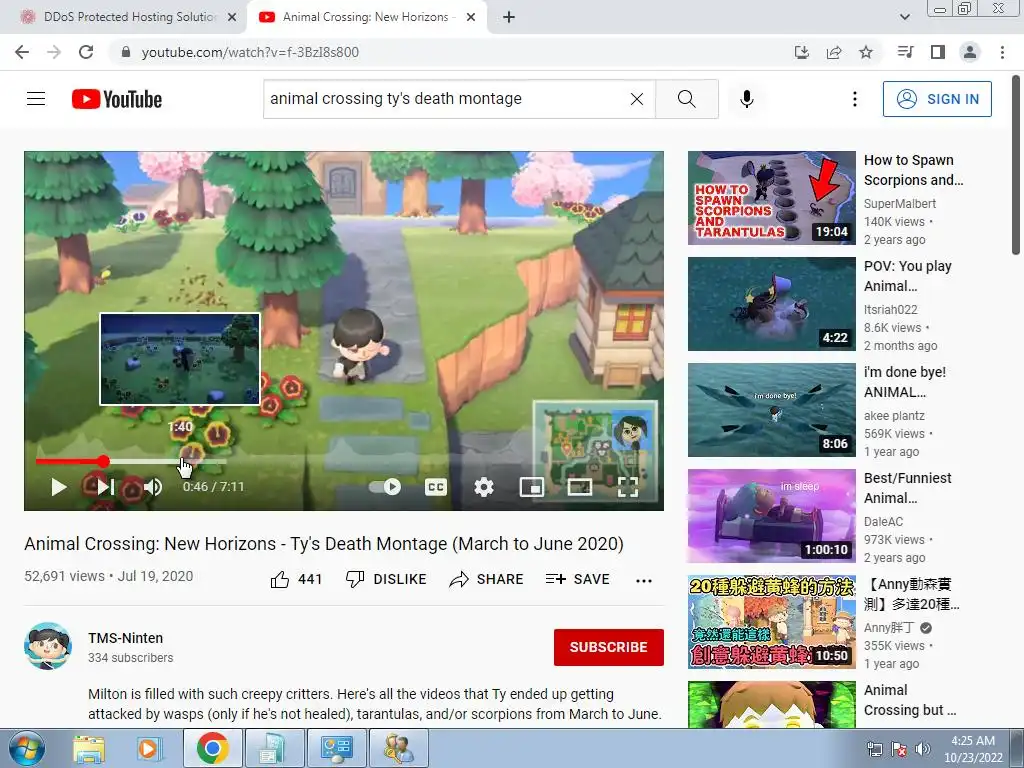Click the DISLIKE button
This screenshot has width=1024, height=768.
386,579
